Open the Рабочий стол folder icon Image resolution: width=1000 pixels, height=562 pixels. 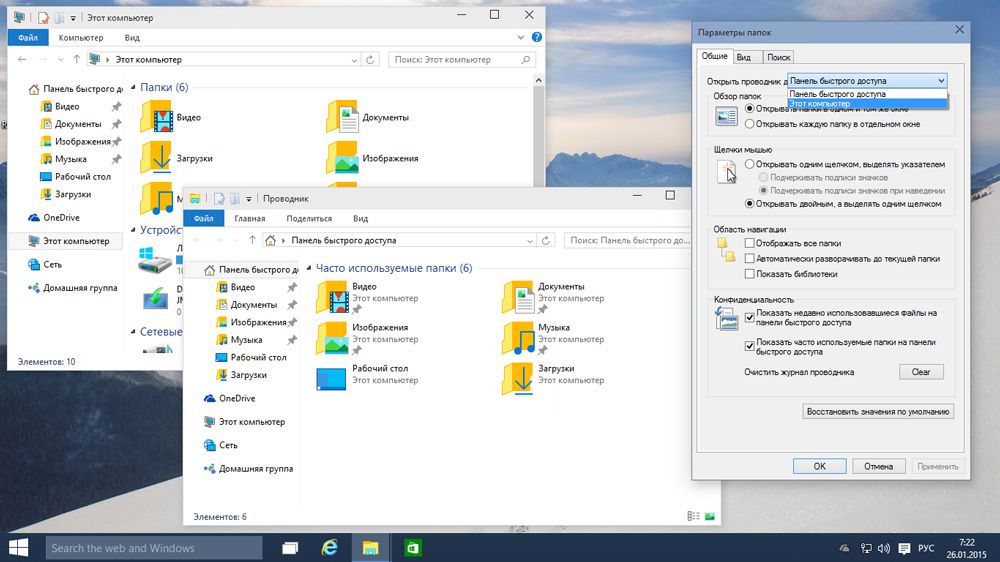coord(331,378)
